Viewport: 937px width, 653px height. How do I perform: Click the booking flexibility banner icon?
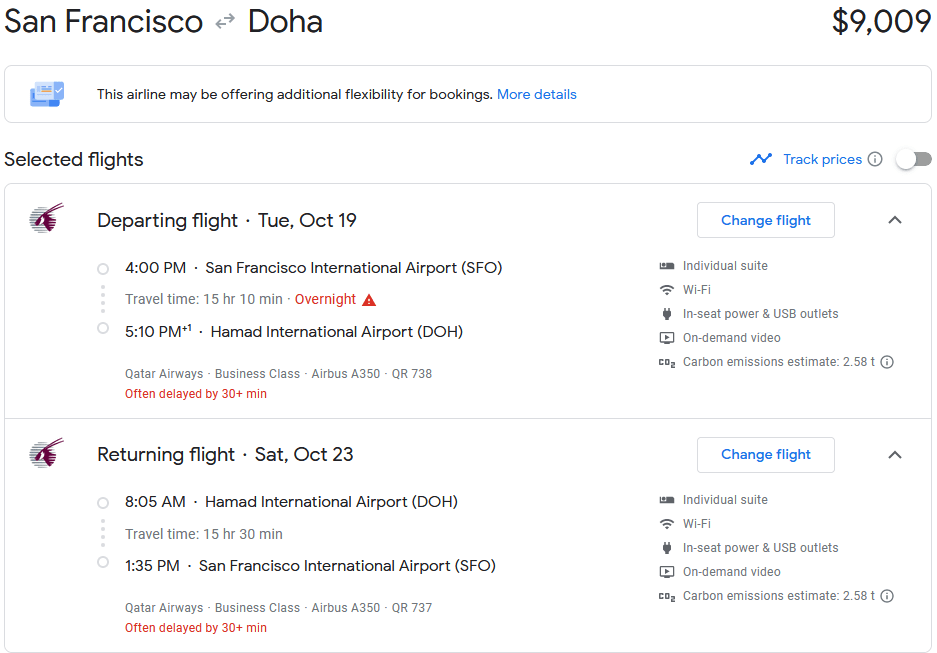(x=44, y=93)
